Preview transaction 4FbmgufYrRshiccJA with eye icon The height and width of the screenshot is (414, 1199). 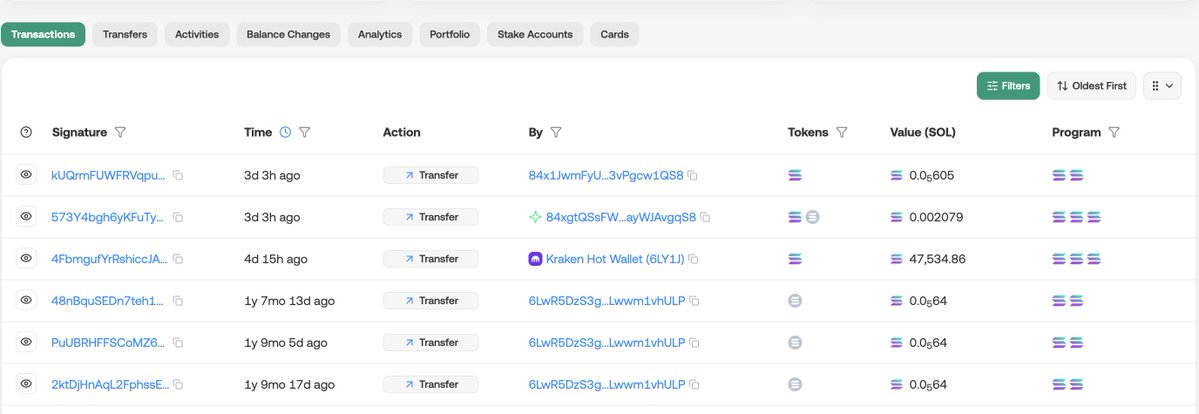26,259
